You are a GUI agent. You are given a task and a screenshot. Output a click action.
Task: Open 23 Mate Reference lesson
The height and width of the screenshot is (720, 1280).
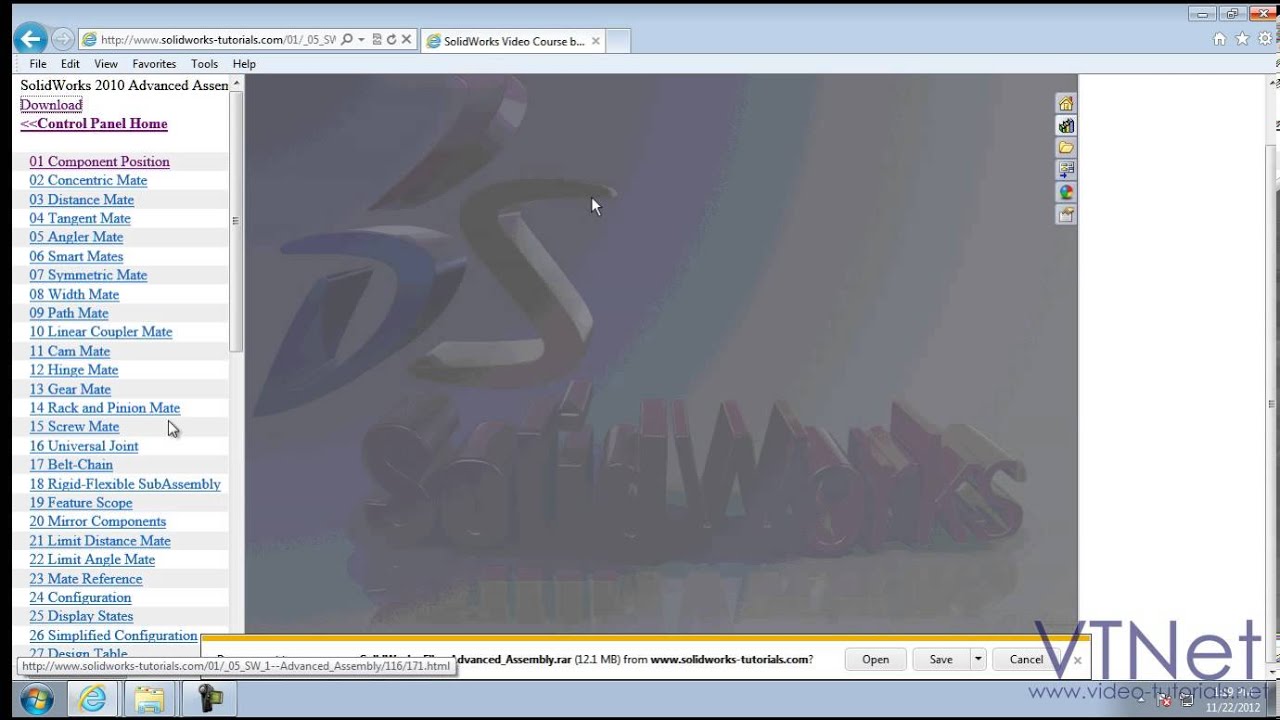pos(85,579)
